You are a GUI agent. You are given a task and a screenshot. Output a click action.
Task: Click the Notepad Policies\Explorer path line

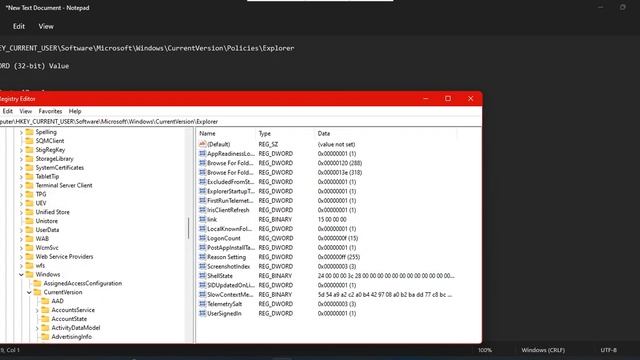147,48
